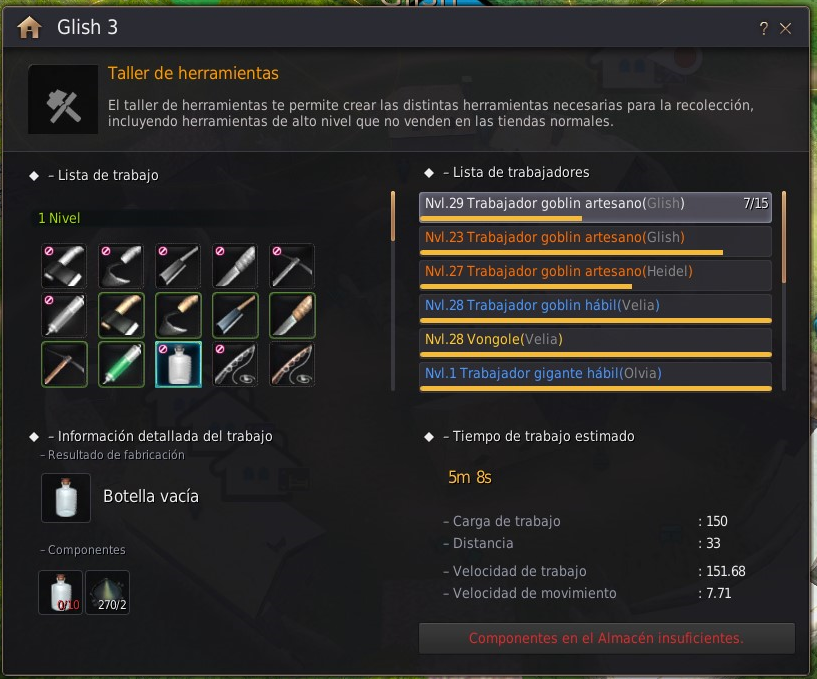The image size is (817, 679).
Task: Pick the wooden-handled hoe recipe
Action: click(x=178, y=315)
